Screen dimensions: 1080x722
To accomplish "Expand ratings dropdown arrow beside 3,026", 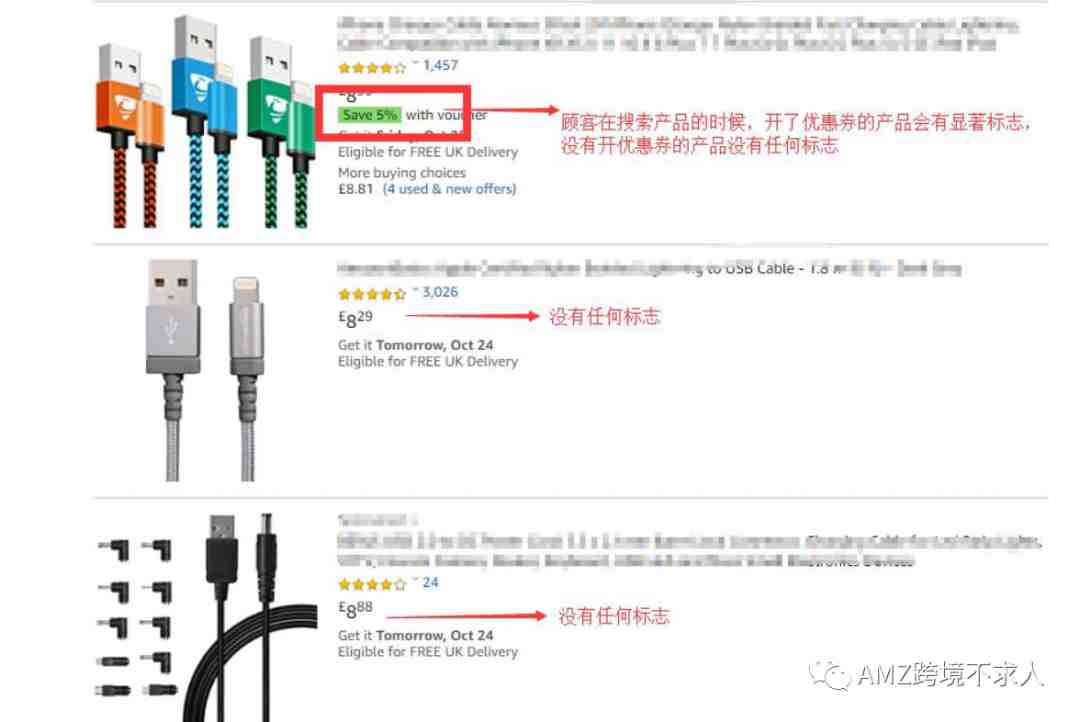I will [x=415, y=290].
